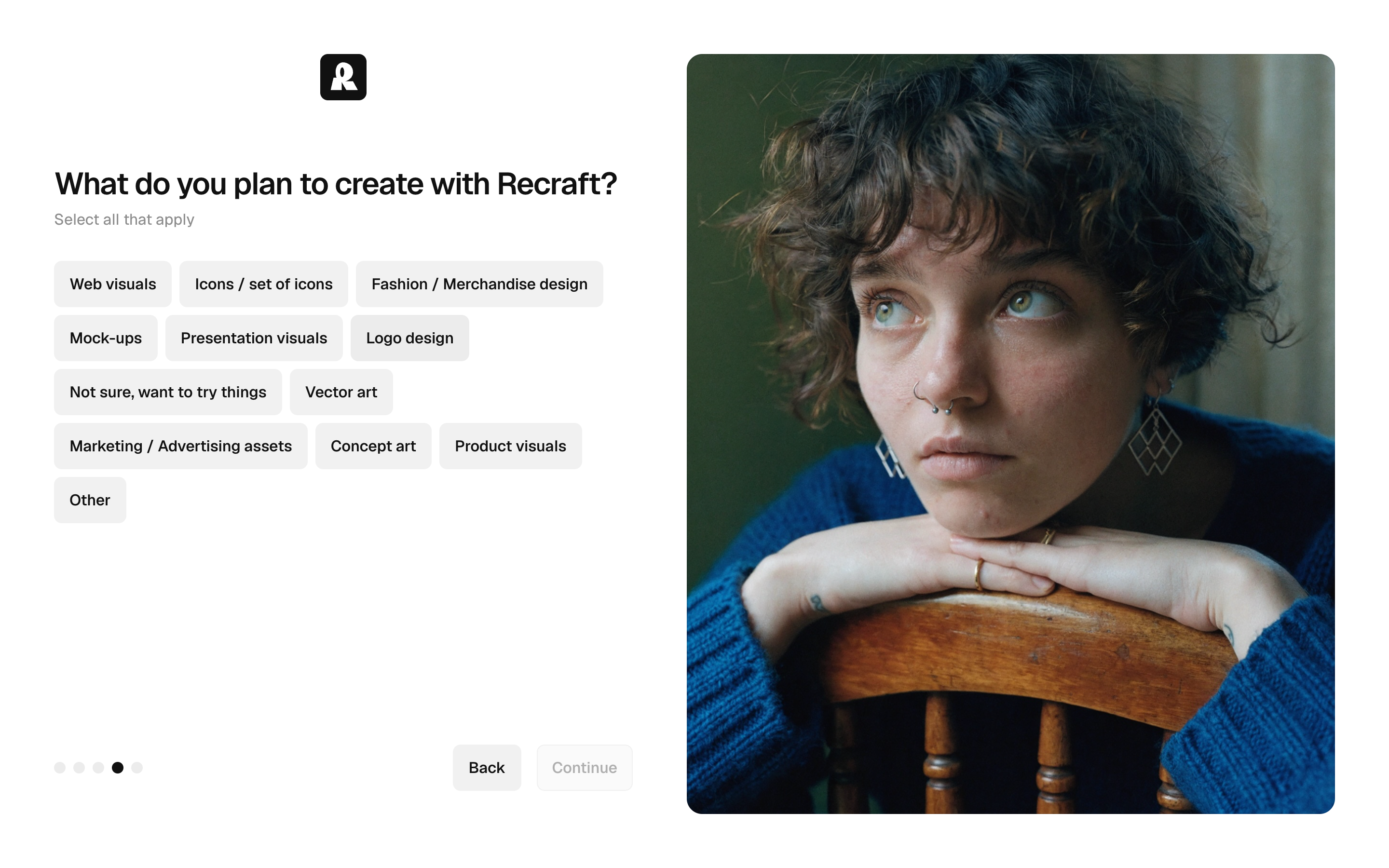Image resolution: width=1389 pixels, height=868 pixels.
Task: Choose the Concept art chip
Action: (x=373, y=446)
